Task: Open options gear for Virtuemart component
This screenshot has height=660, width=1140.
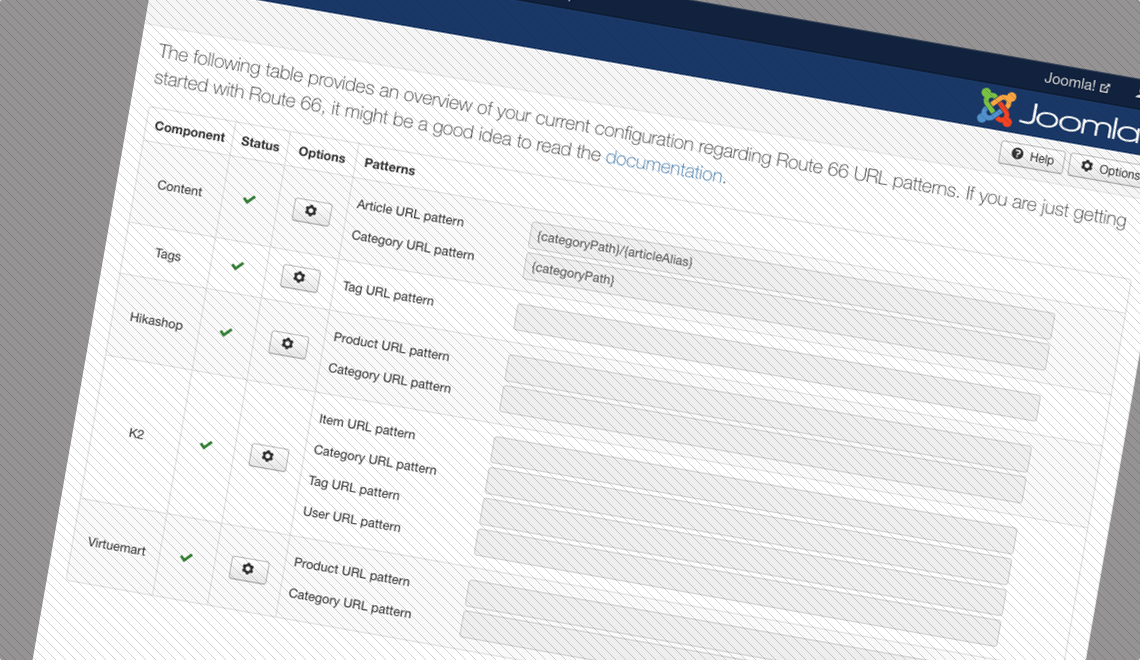Action: [249, 569]
